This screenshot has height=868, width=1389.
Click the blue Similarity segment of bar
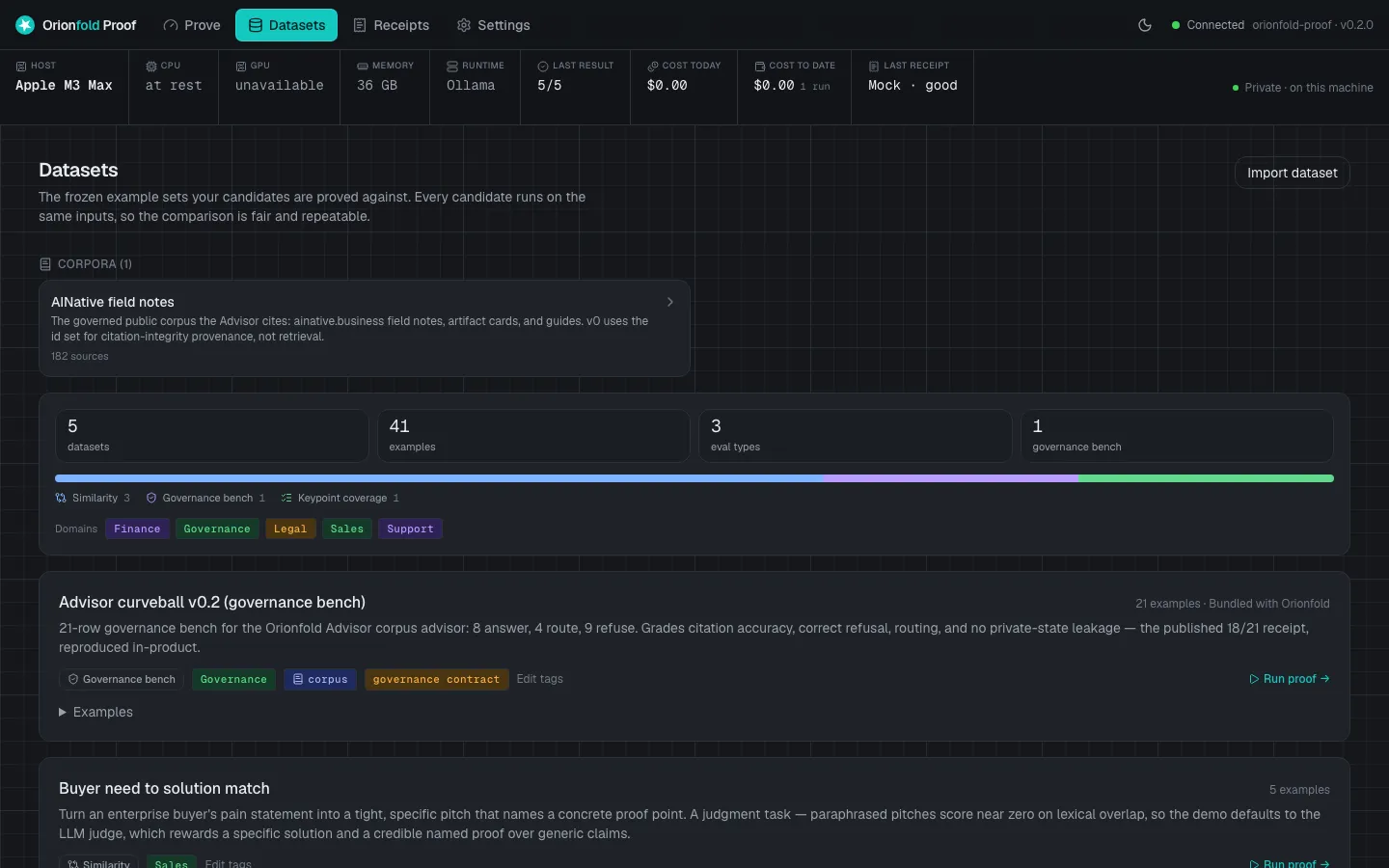click(x=439, y=478)
